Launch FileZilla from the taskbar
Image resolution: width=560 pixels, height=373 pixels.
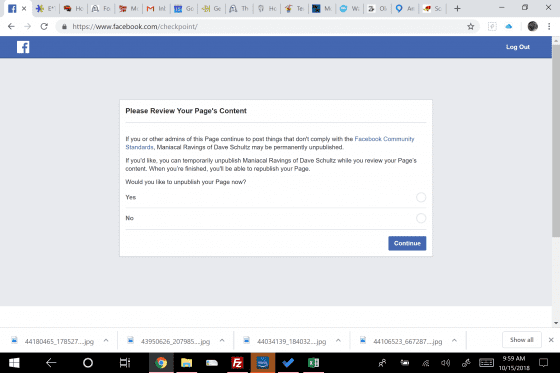coord(237,363)
